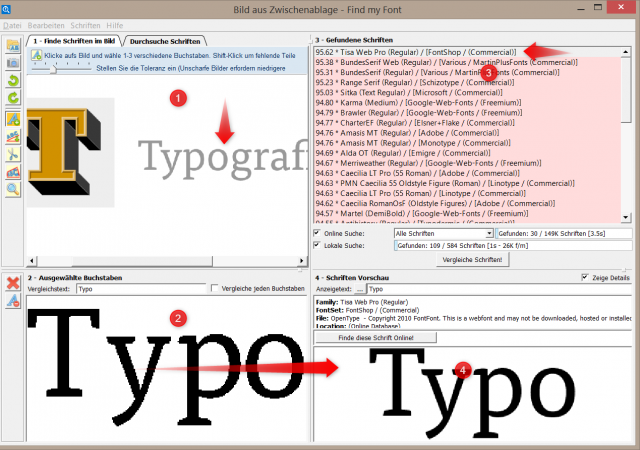Enable Vergleiche jeden Buchstaben checkbox
The image size is (640, 450).
click(x=214, y=288)
